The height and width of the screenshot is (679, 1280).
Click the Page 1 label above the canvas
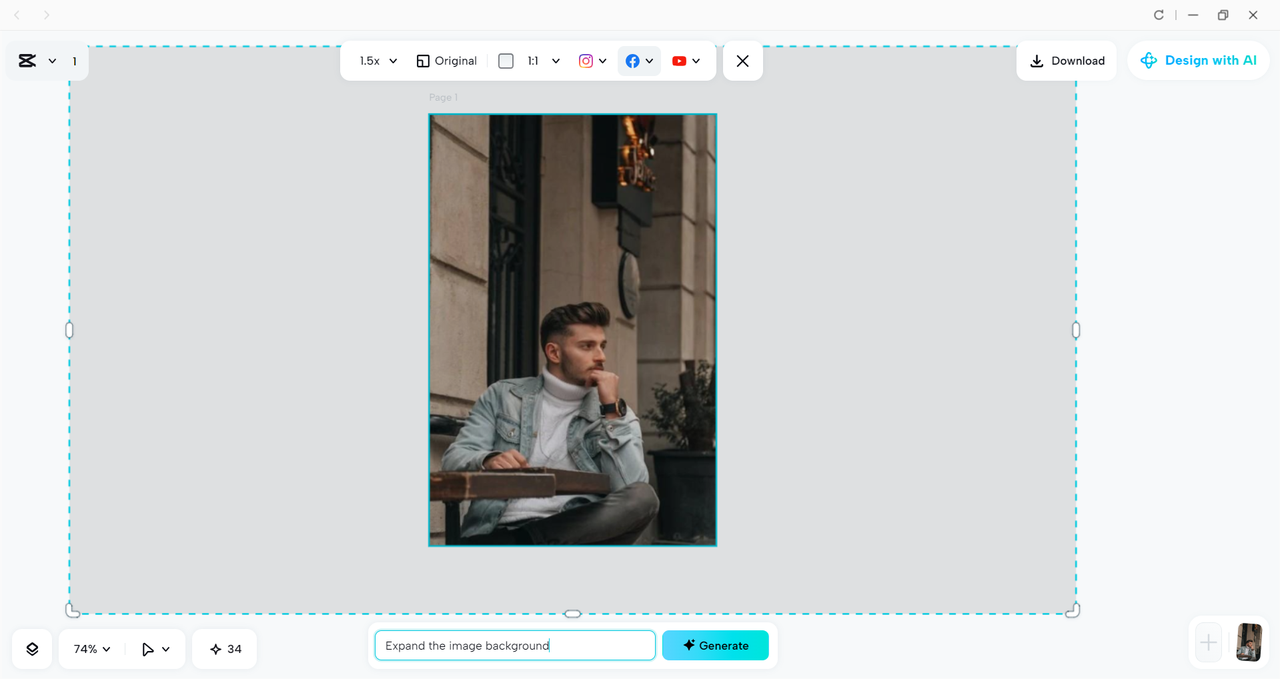tap(443, 97)
